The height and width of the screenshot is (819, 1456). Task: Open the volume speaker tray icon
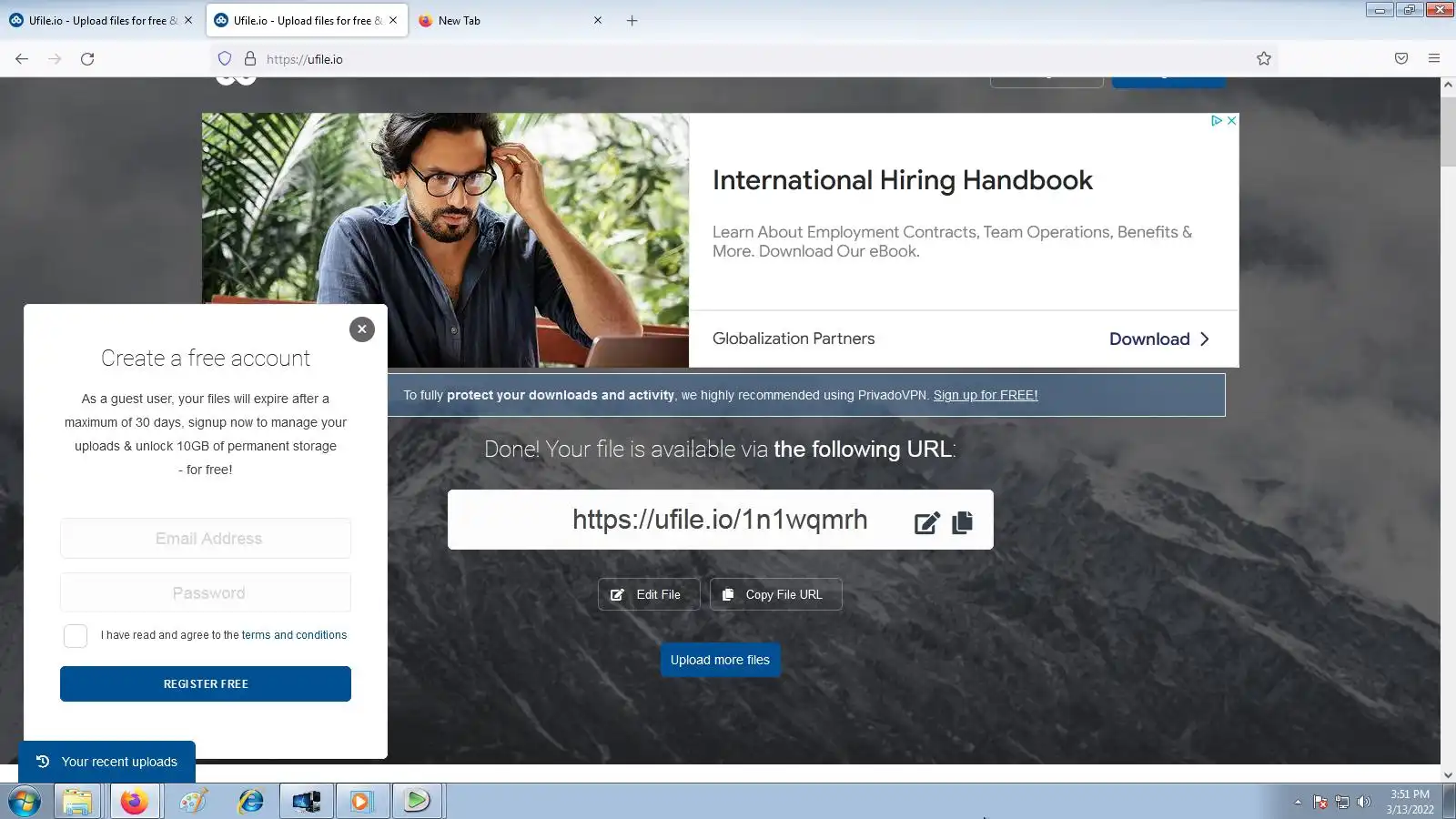pos(1363,802)
